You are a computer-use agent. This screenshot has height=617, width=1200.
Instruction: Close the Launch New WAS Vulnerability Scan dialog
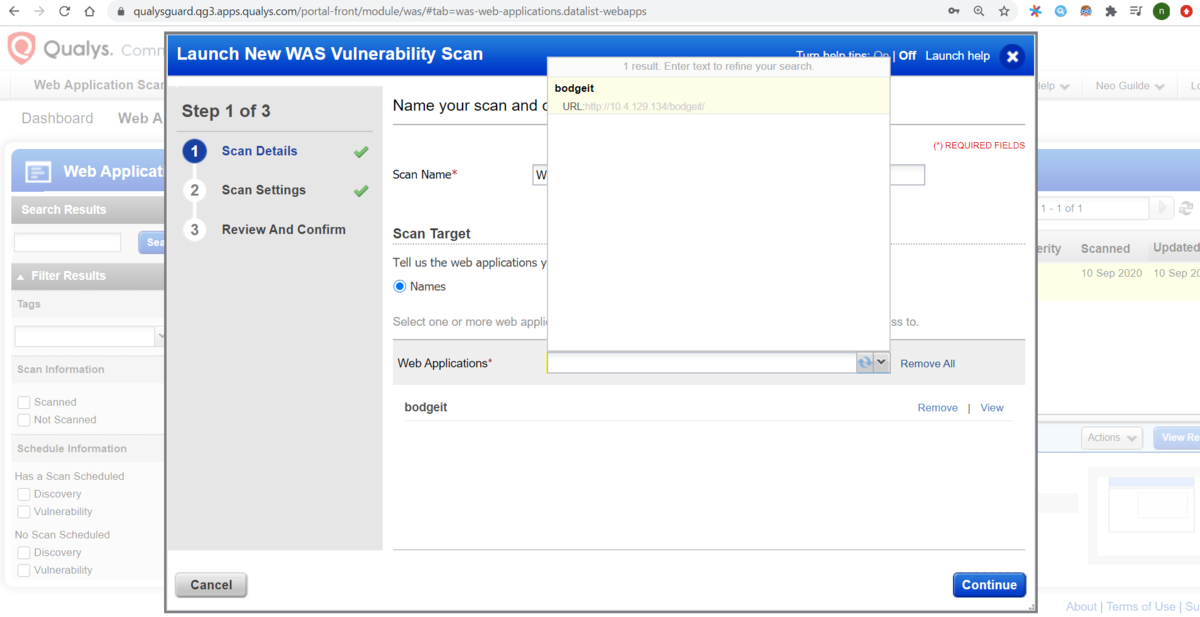tap(1012, 56)
